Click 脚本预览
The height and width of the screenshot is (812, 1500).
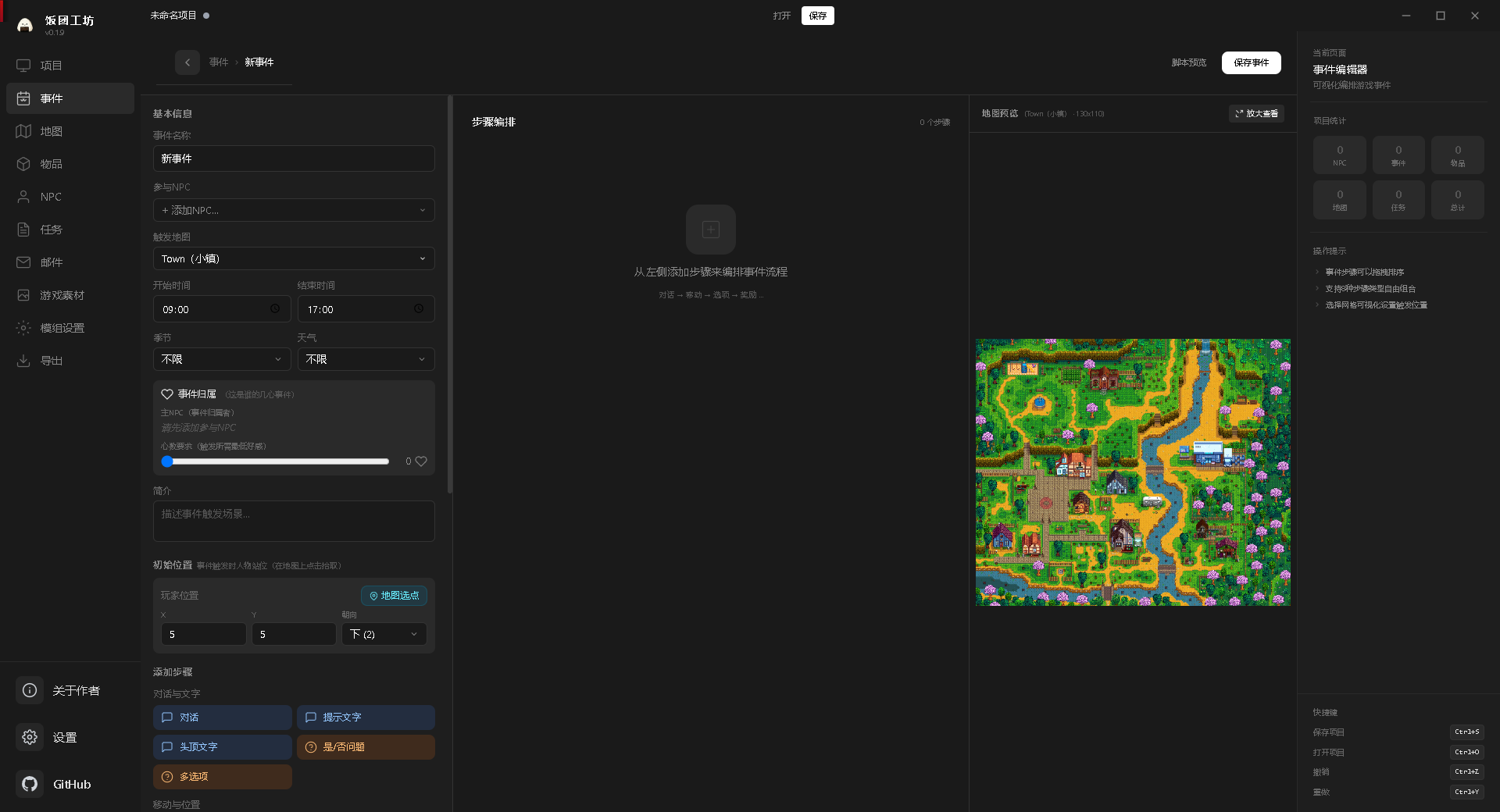(1189, 62)
